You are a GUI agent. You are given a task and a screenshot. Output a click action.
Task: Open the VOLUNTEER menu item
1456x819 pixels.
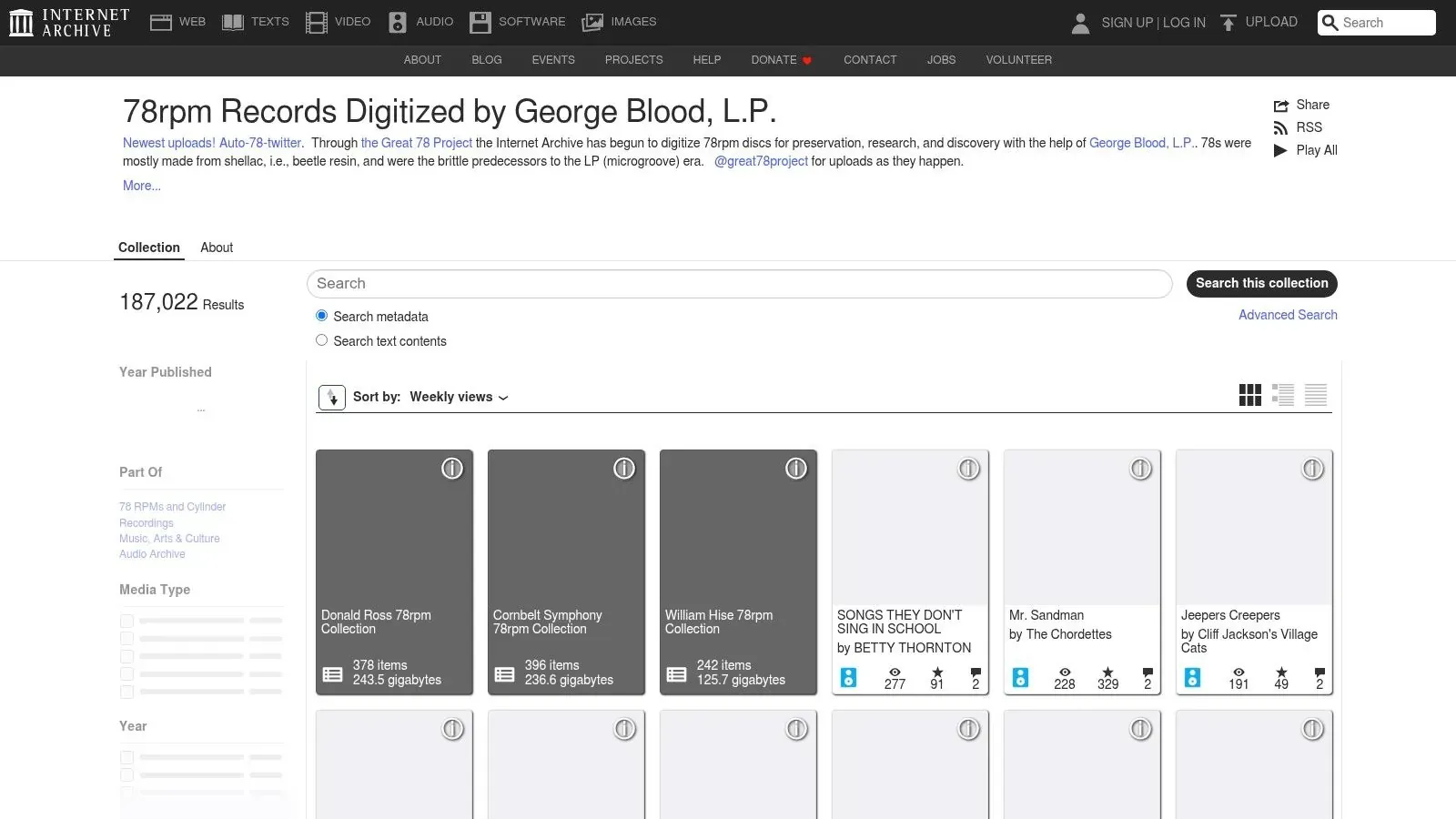coord(1019,60)
